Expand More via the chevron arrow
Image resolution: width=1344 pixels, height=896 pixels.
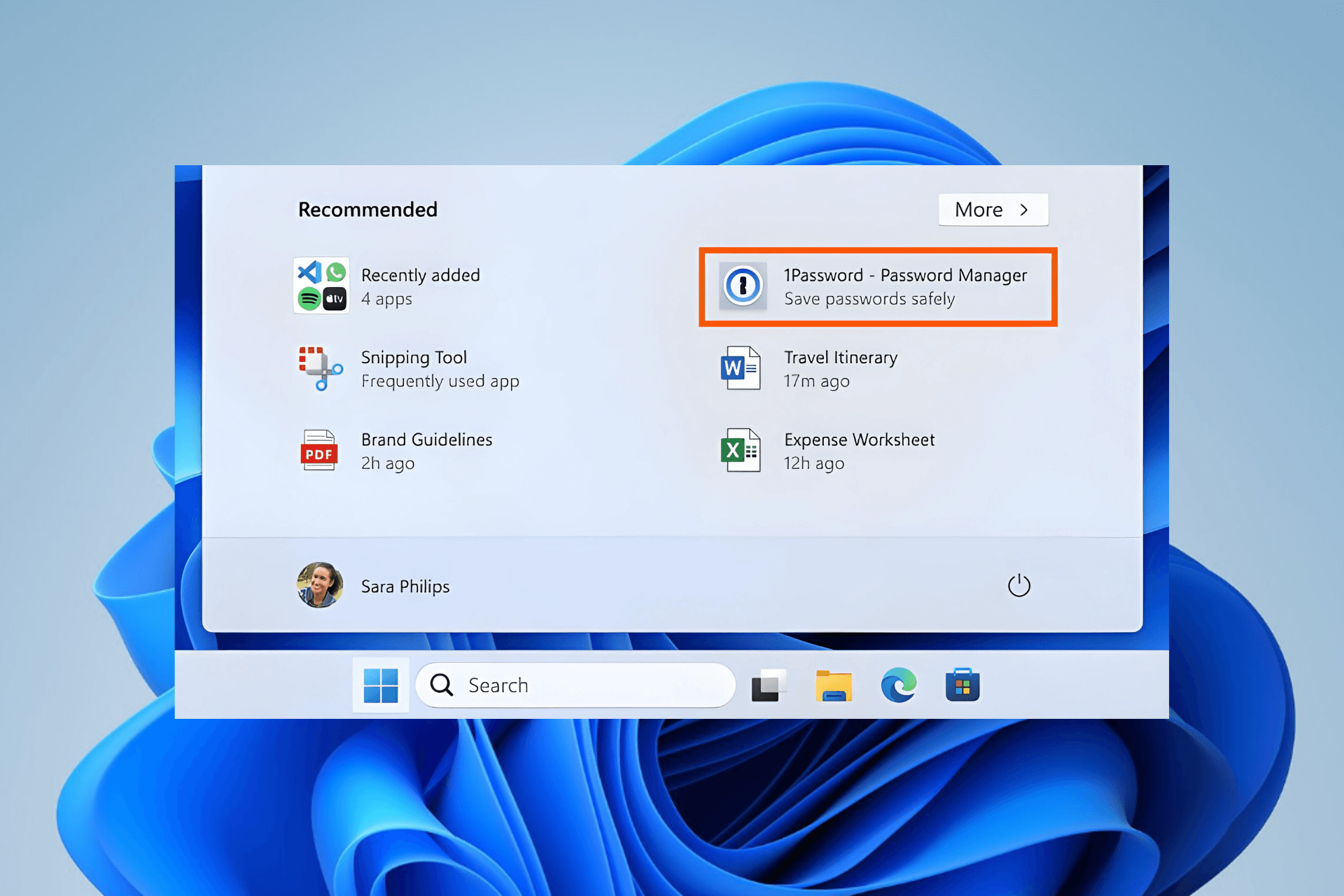[1024, 210]
